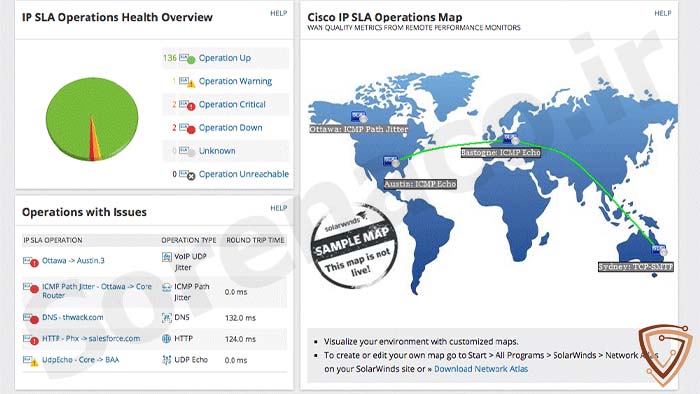Click the Operation Up status icon
Viewport: 700px width, 394px height.
pos(187,58)
